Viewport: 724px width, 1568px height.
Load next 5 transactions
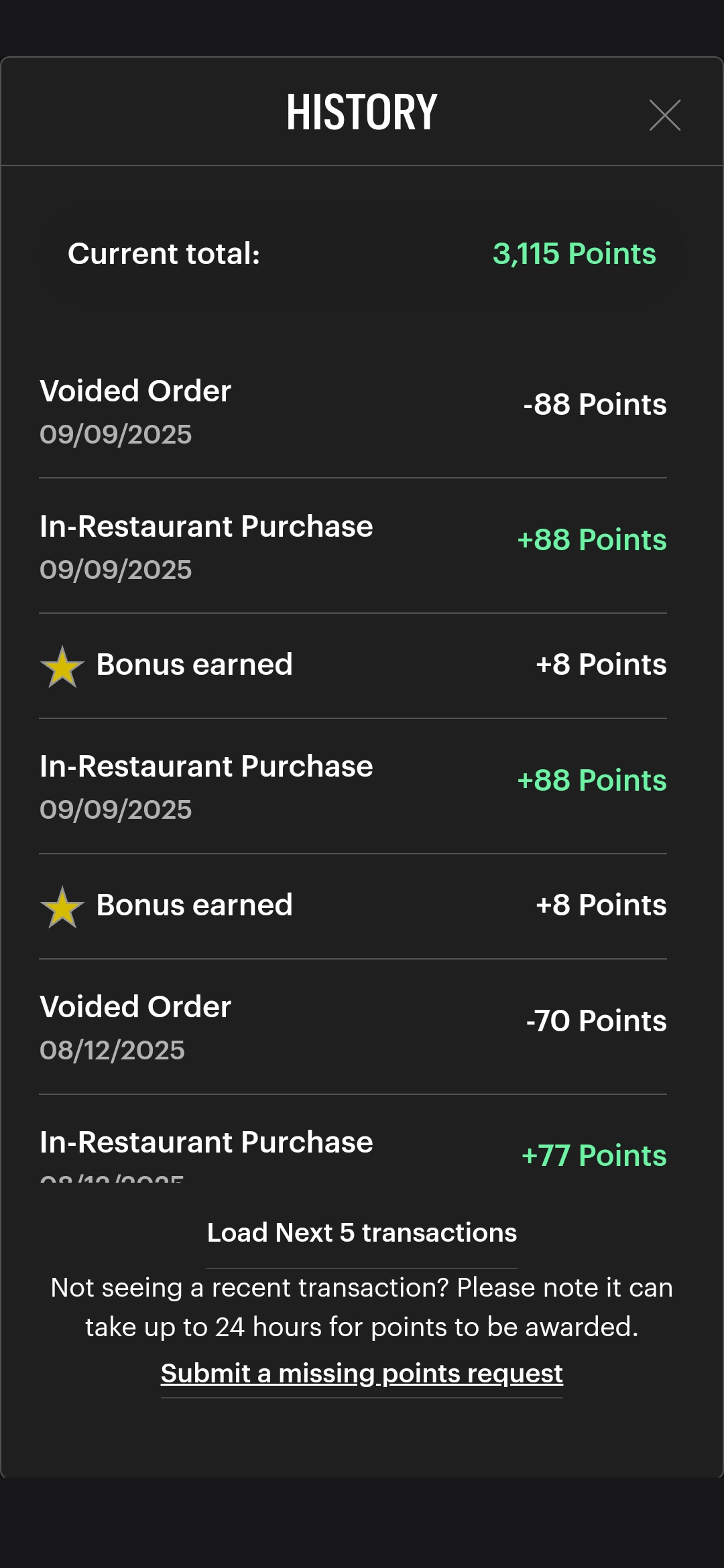pyautogui.click(x=361, y=1233)
